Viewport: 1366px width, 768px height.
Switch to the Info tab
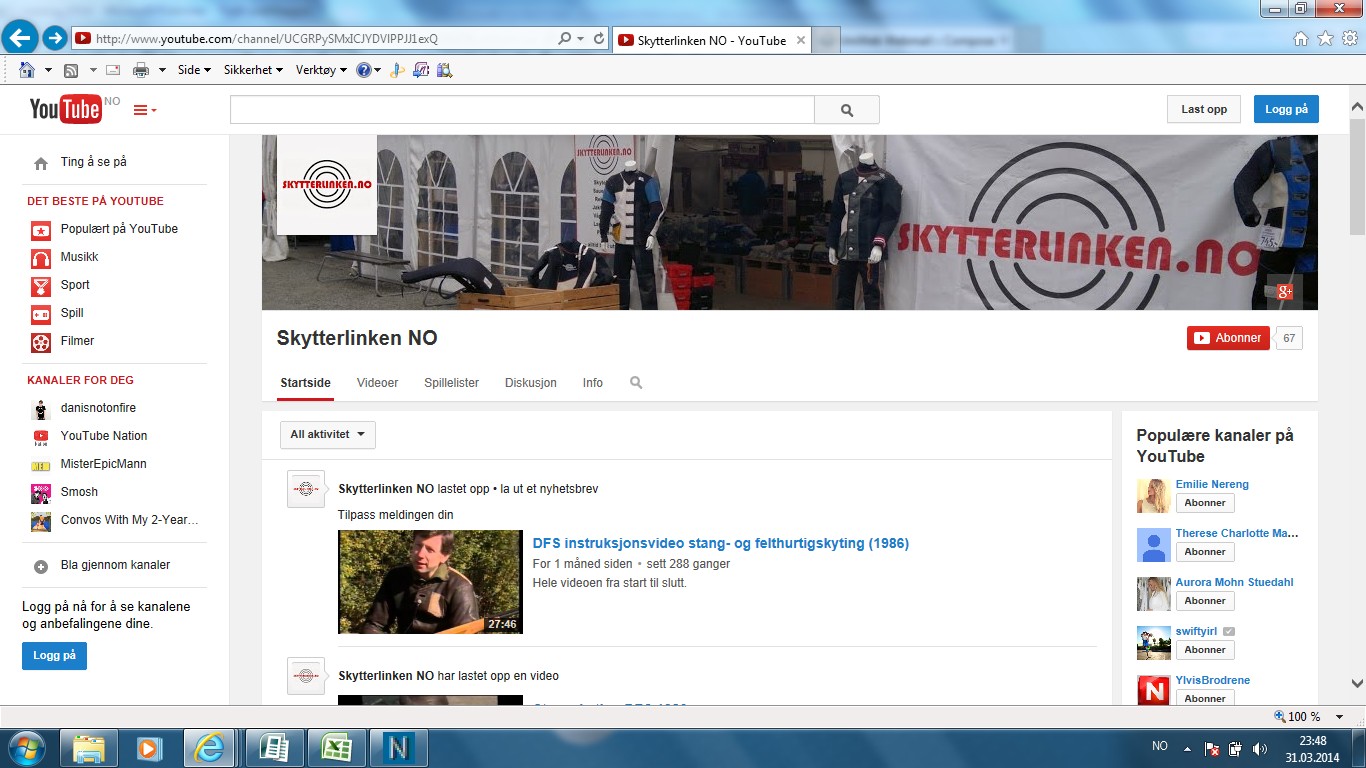(x=593, y=383)
